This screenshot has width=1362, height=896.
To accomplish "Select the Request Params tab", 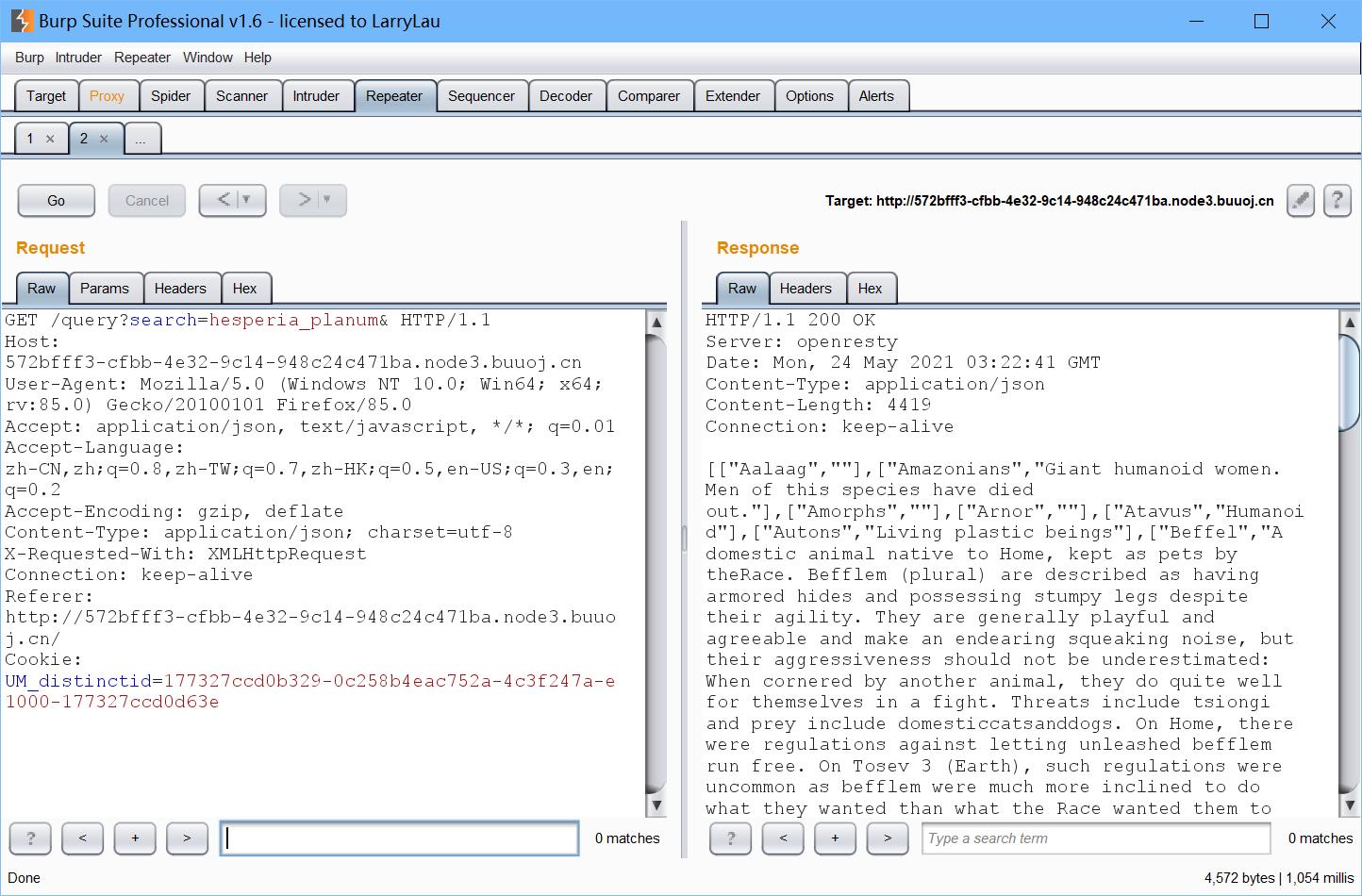I will (x=105, y=289).
